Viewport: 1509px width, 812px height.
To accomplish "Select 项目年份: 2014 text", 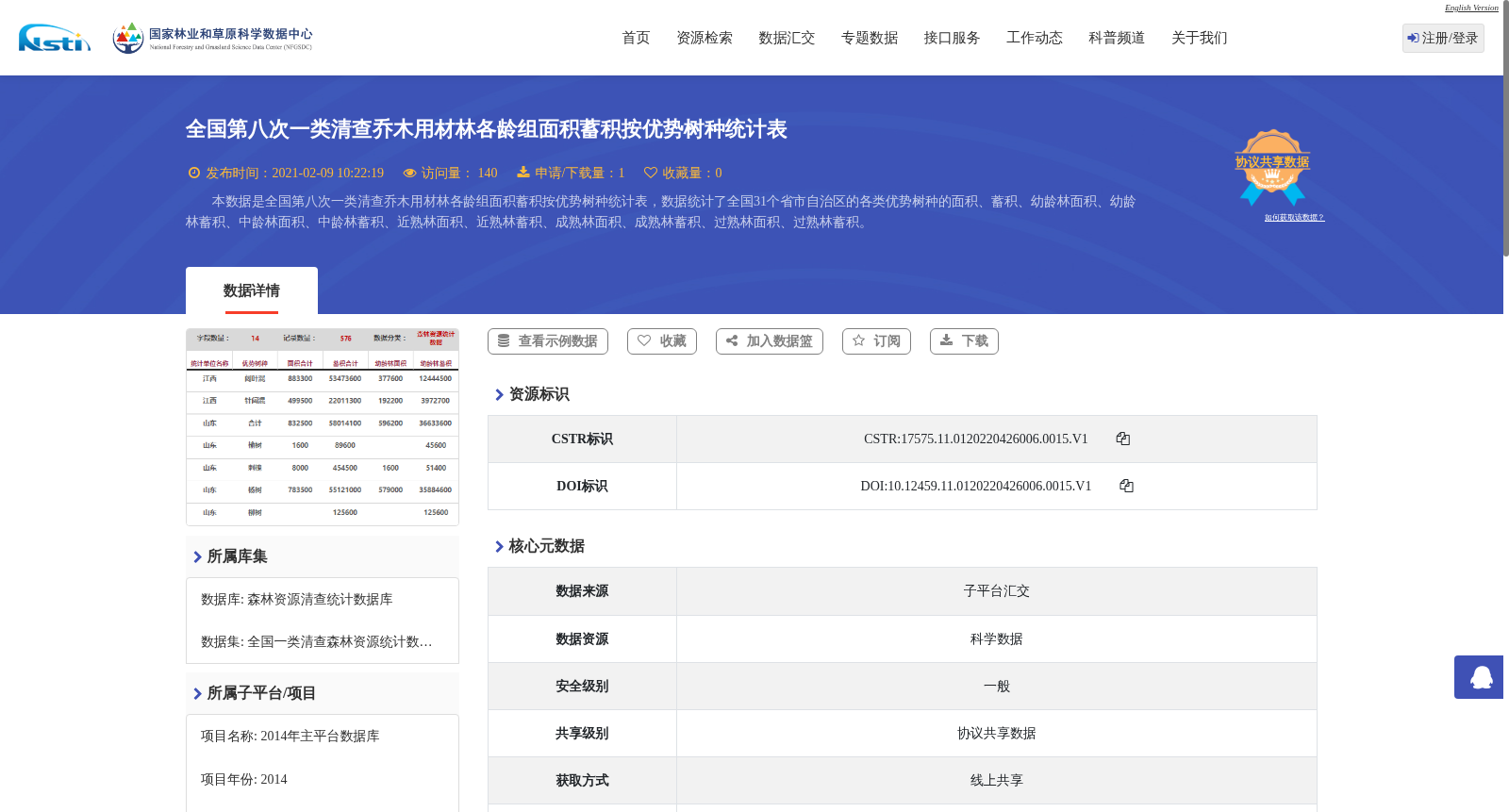I will (x=243, y=780).
